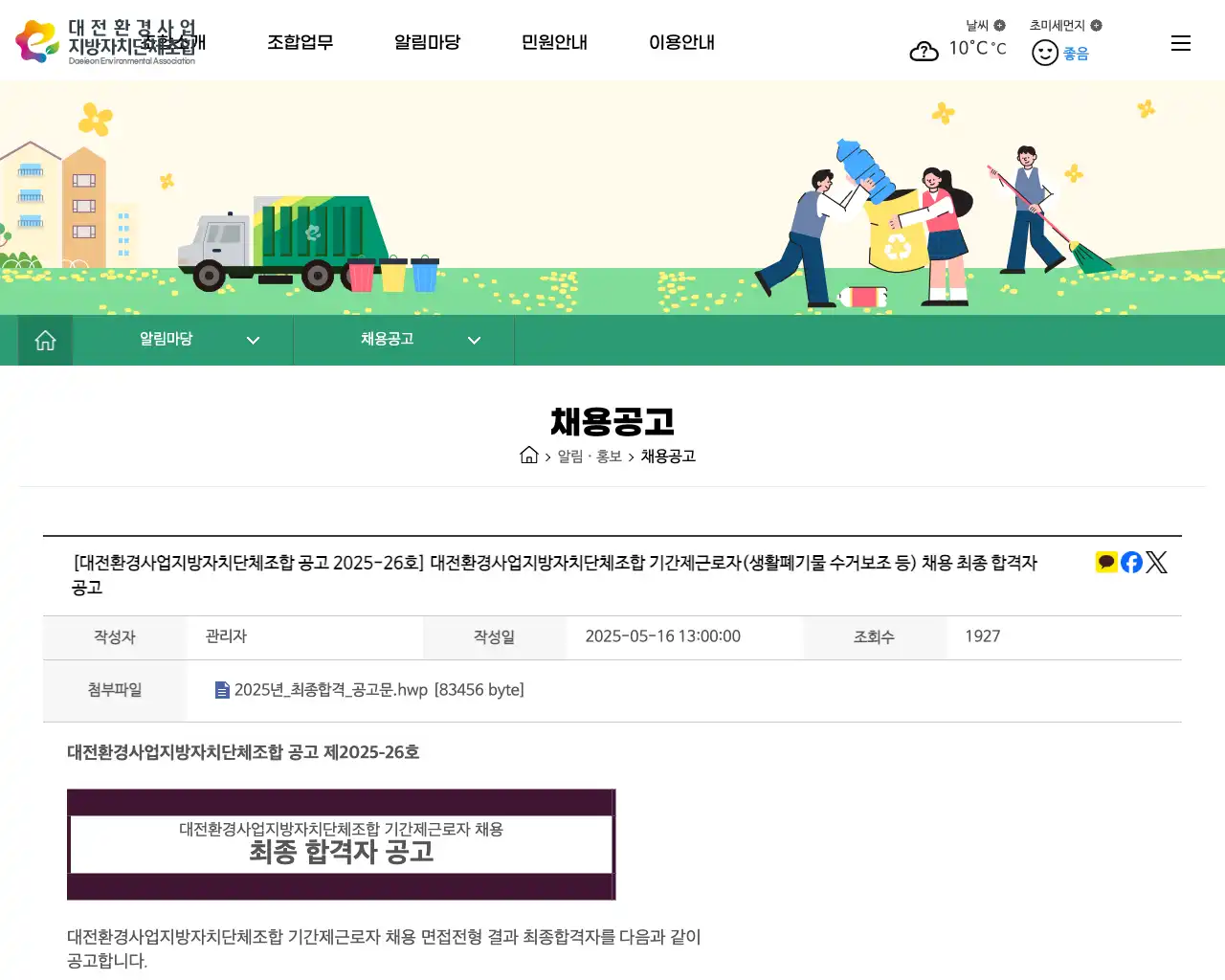Open the 조합업무 menu
This screenshot has height=980, width=1225.
click(301, 42)
